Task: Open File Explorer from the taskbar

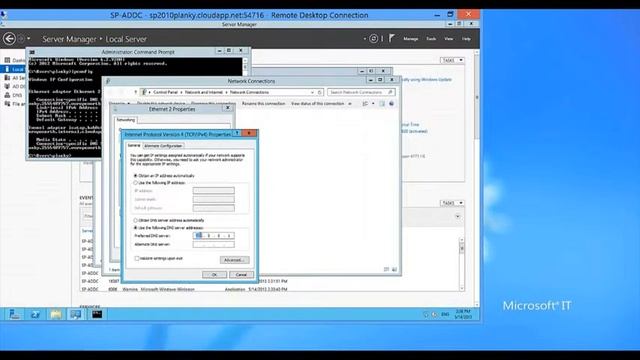Action: [56, 314]
